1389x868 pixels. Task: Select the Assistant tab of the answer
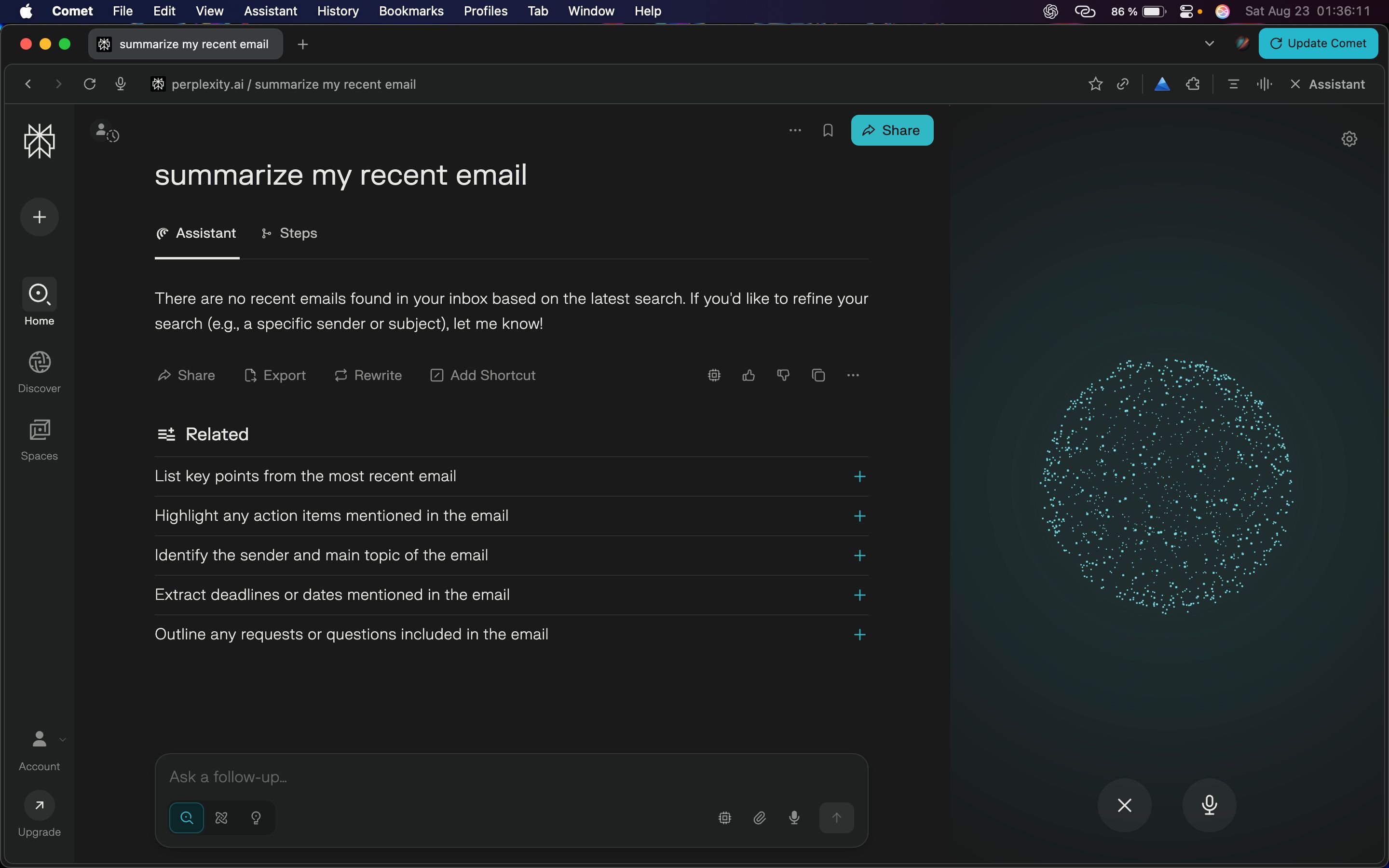(x=196, y=233)
